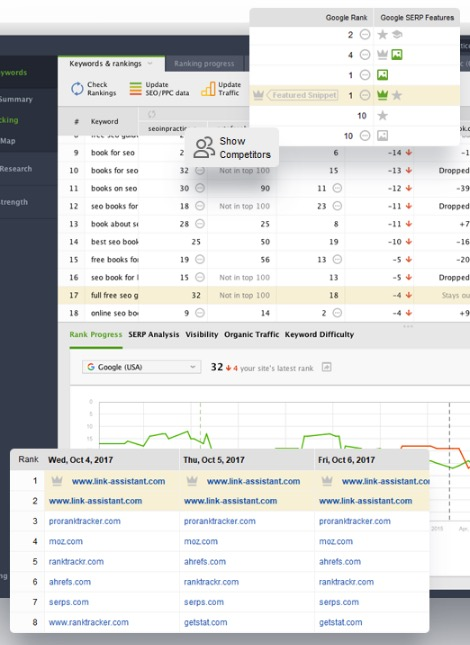Click the Keyword column header
This screenshot has width=470, height=645.
(x=104, y=121)
